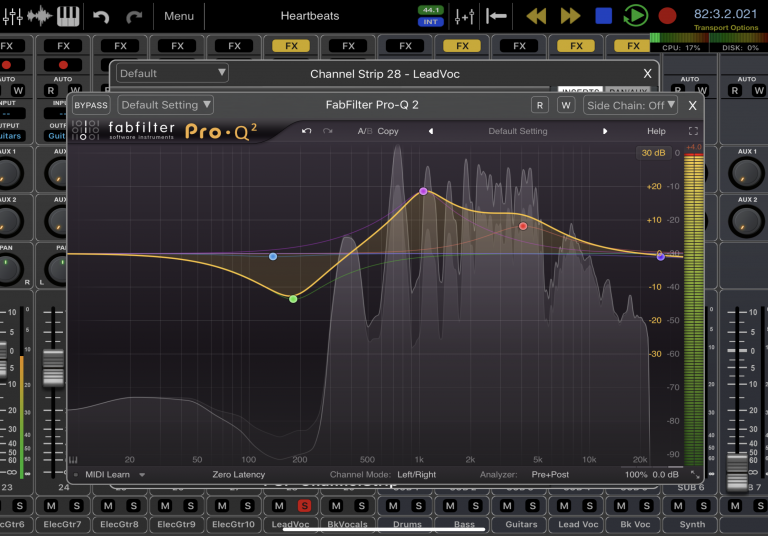Screen dimensions: 768x536
Task: Click the Heartbeats song title
Action: point(310,16)
